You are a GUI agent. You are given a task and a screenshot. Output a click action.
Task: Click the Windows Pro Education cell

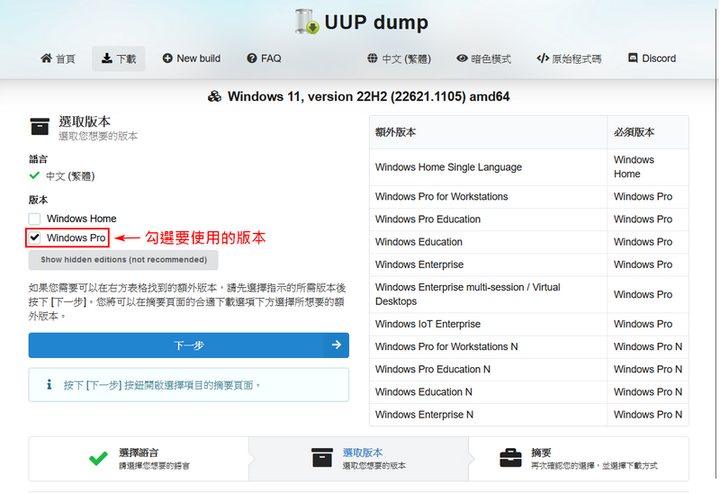click(x=488, y=219)
